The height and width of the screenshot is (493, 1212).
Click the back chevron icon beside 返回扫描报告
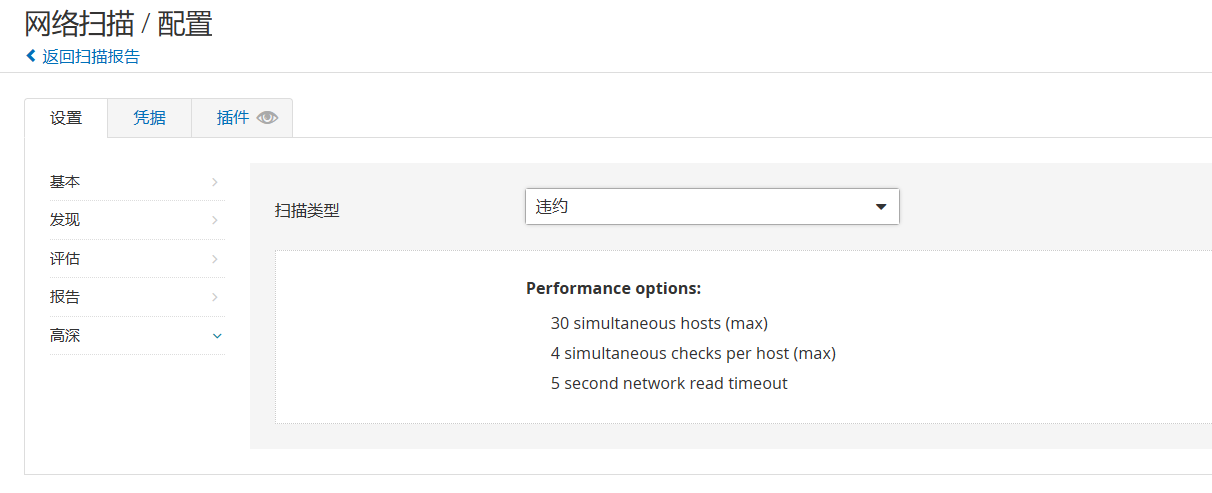(x=31, y=56)
